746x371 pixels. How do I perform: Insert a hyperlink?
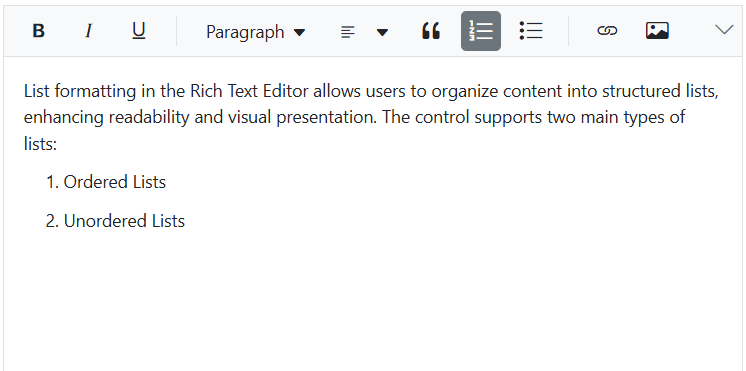(607, 31)
